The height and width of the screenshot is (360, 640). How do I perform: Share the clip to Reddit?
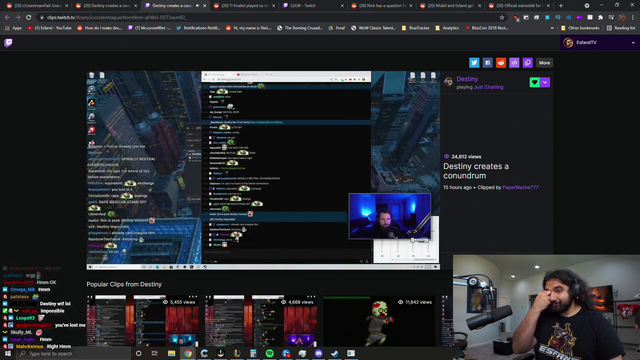[501, 63]
